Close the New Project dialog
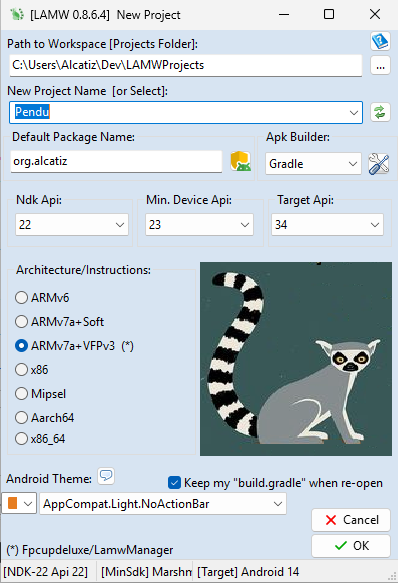The width and height of the screenshot is (398, 583). point(375,15)
